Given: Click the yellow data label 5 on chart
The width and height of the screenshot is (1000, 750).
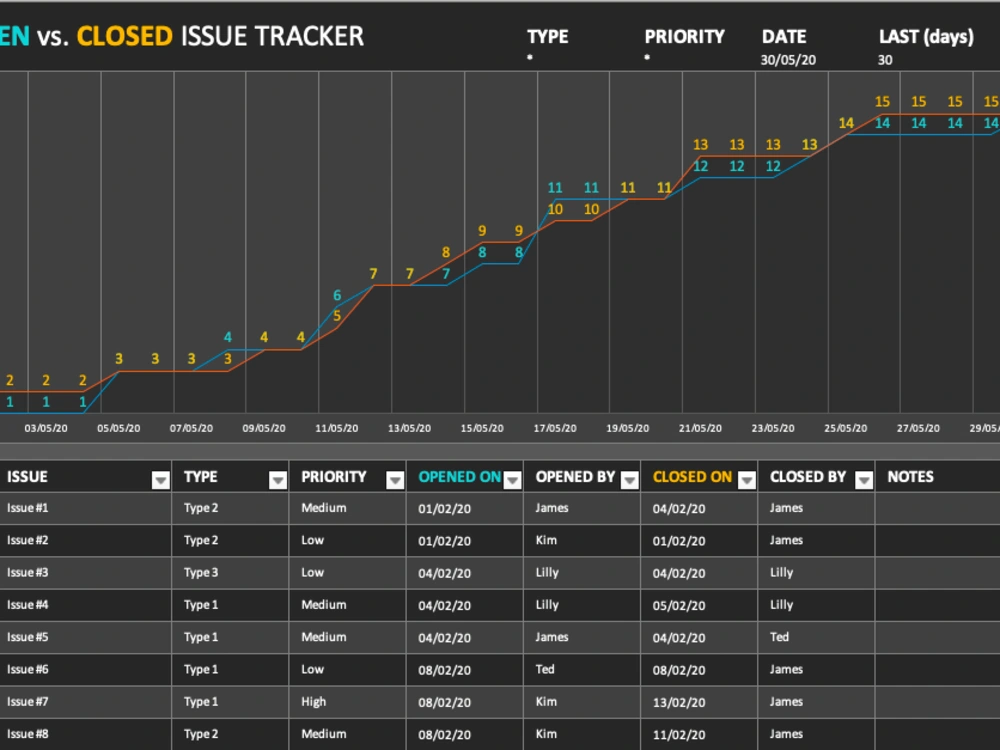Looking at the screenshot, I should tap(337, 316).
